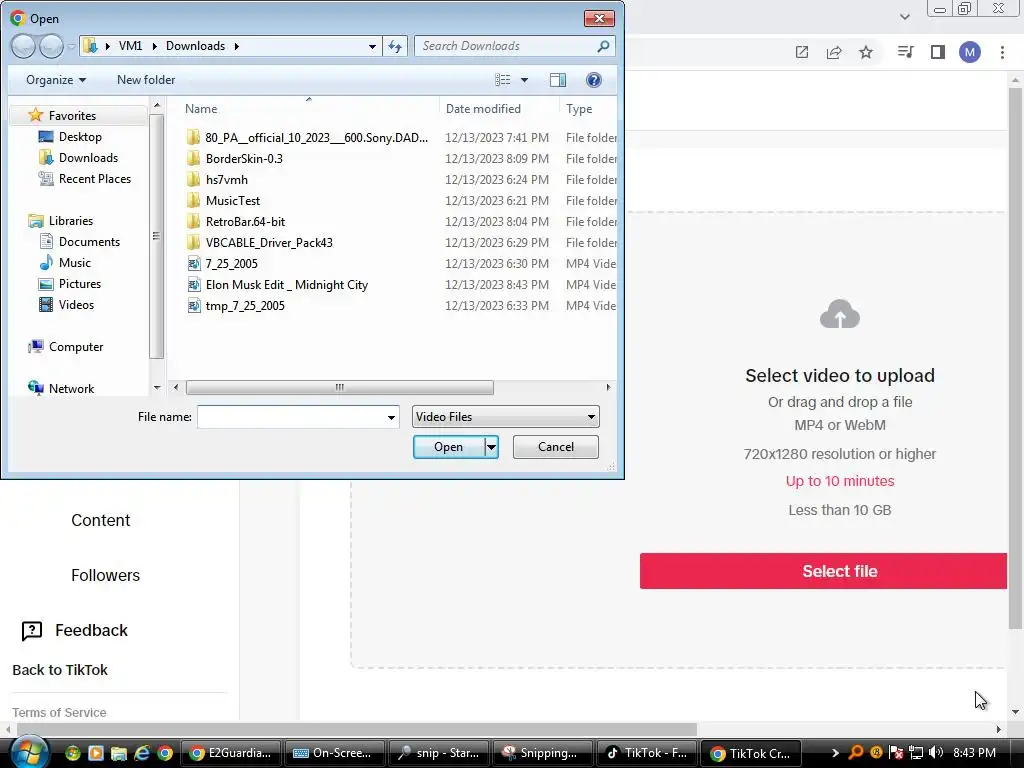
Task: Click the TikTok page horizontal scrollbar
Action: [357, 729]
